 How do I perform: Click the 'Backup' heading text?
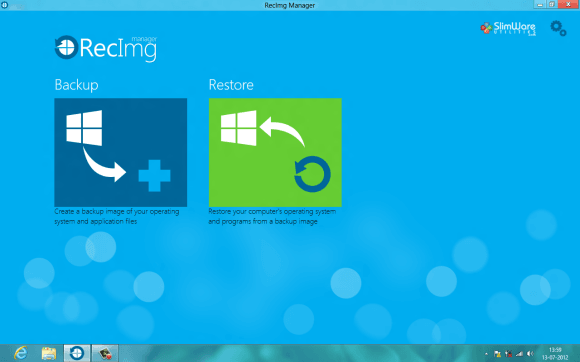click(x=77, y=85)
